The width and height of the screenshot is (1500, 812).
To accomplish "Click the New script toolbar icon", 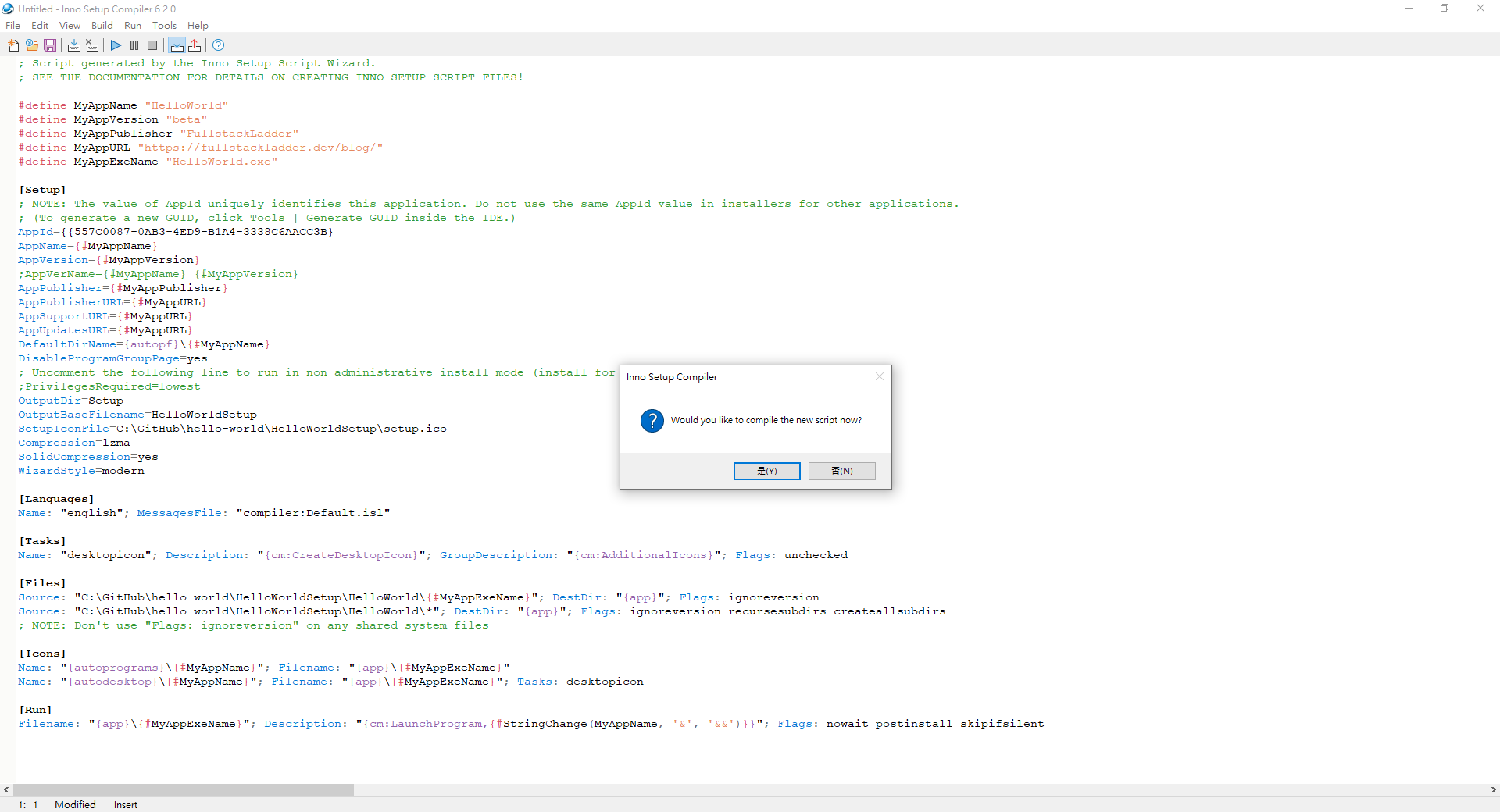I will tap(13, 45).
